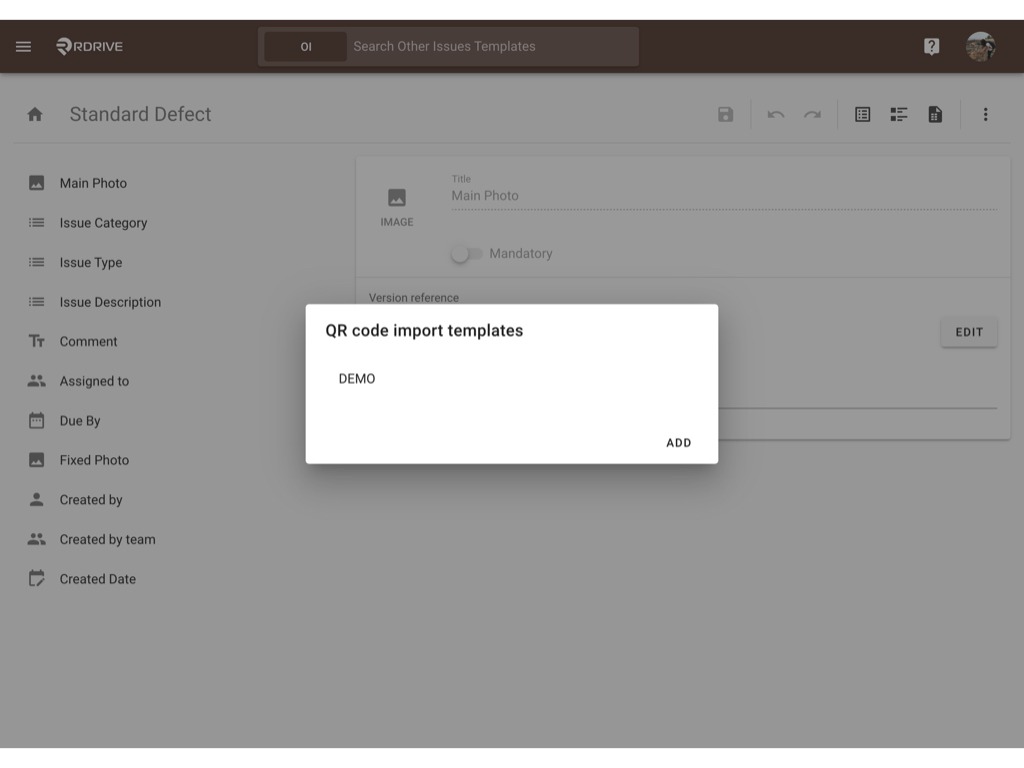Choose the DEMO template in the dialog

point(357,379)
